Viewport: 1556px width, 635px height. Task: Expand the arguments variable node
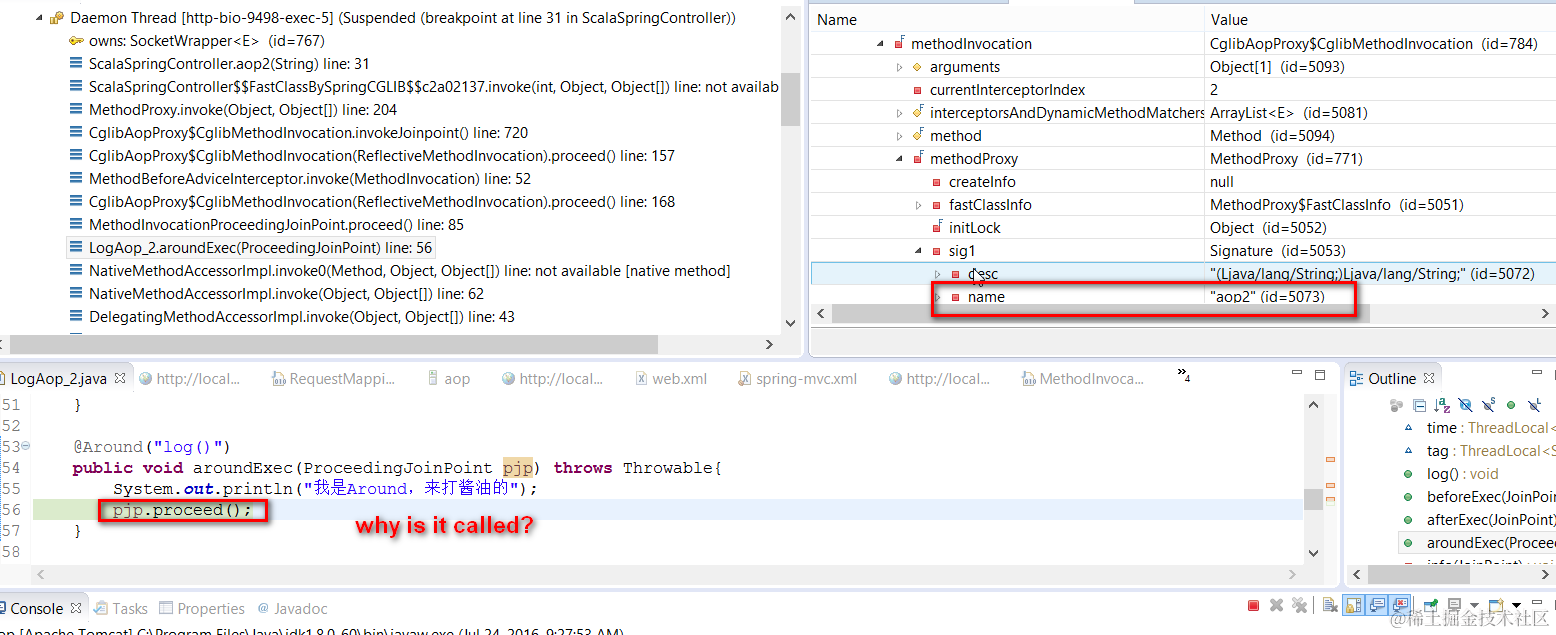click(899, 67)
